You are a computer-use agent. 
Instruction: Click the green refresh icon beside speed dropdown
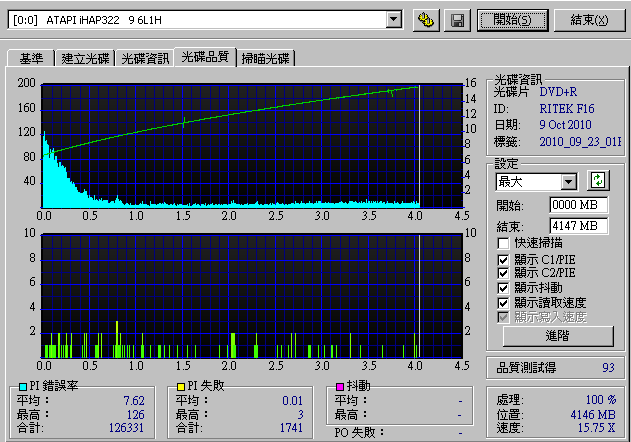coord(598,181)
